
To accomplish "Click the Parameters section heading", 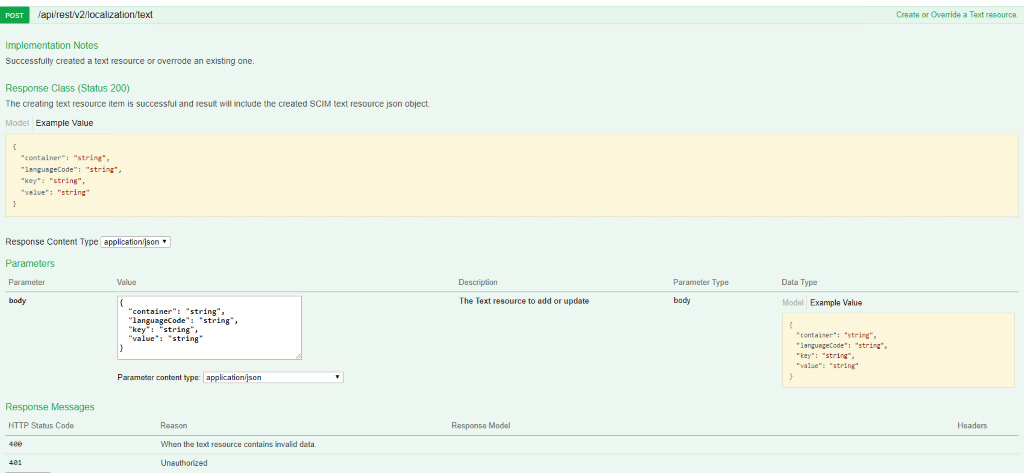I will click(x=30, y=263).
